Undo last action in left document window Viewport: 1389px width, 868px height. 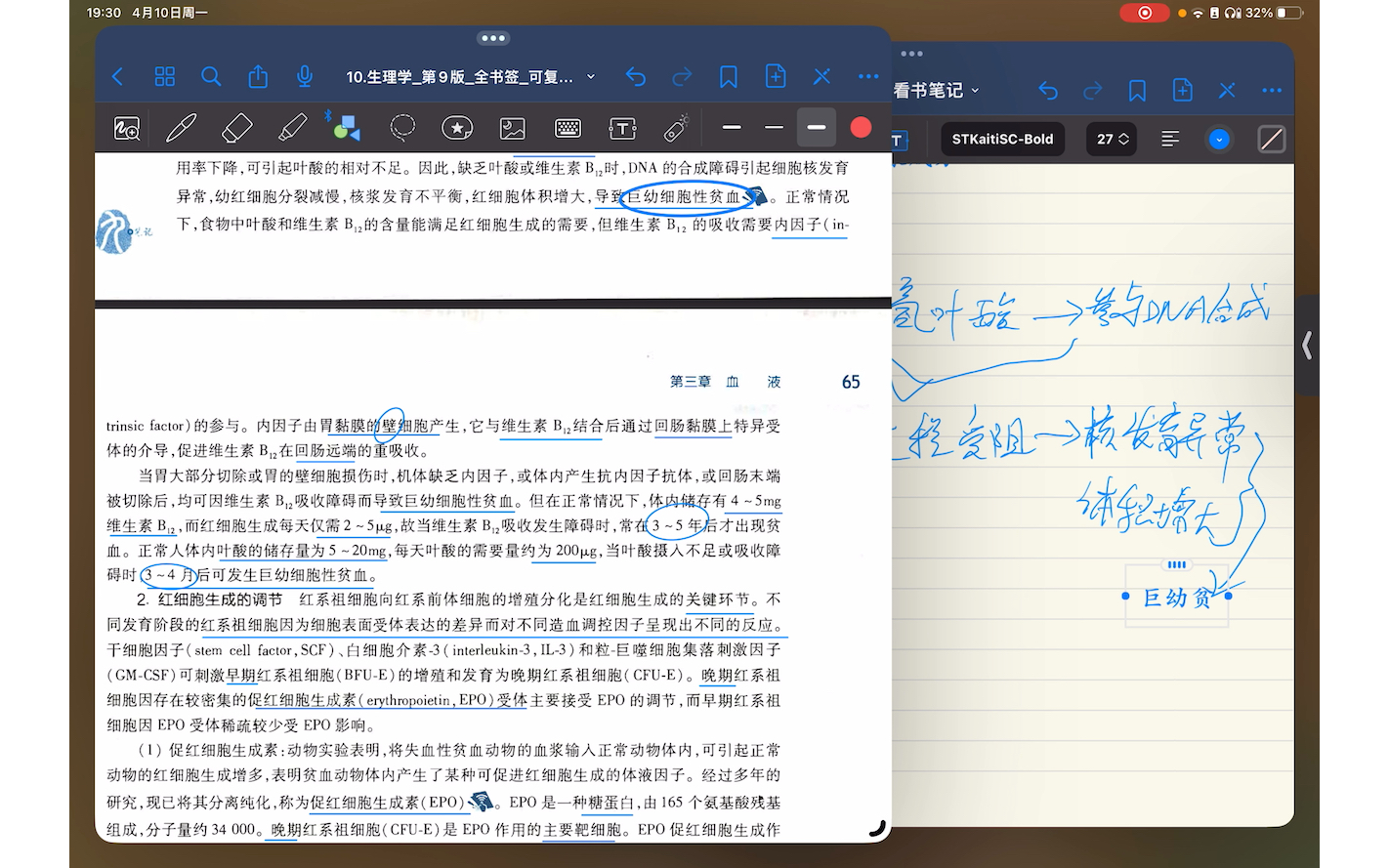point(636,76)
